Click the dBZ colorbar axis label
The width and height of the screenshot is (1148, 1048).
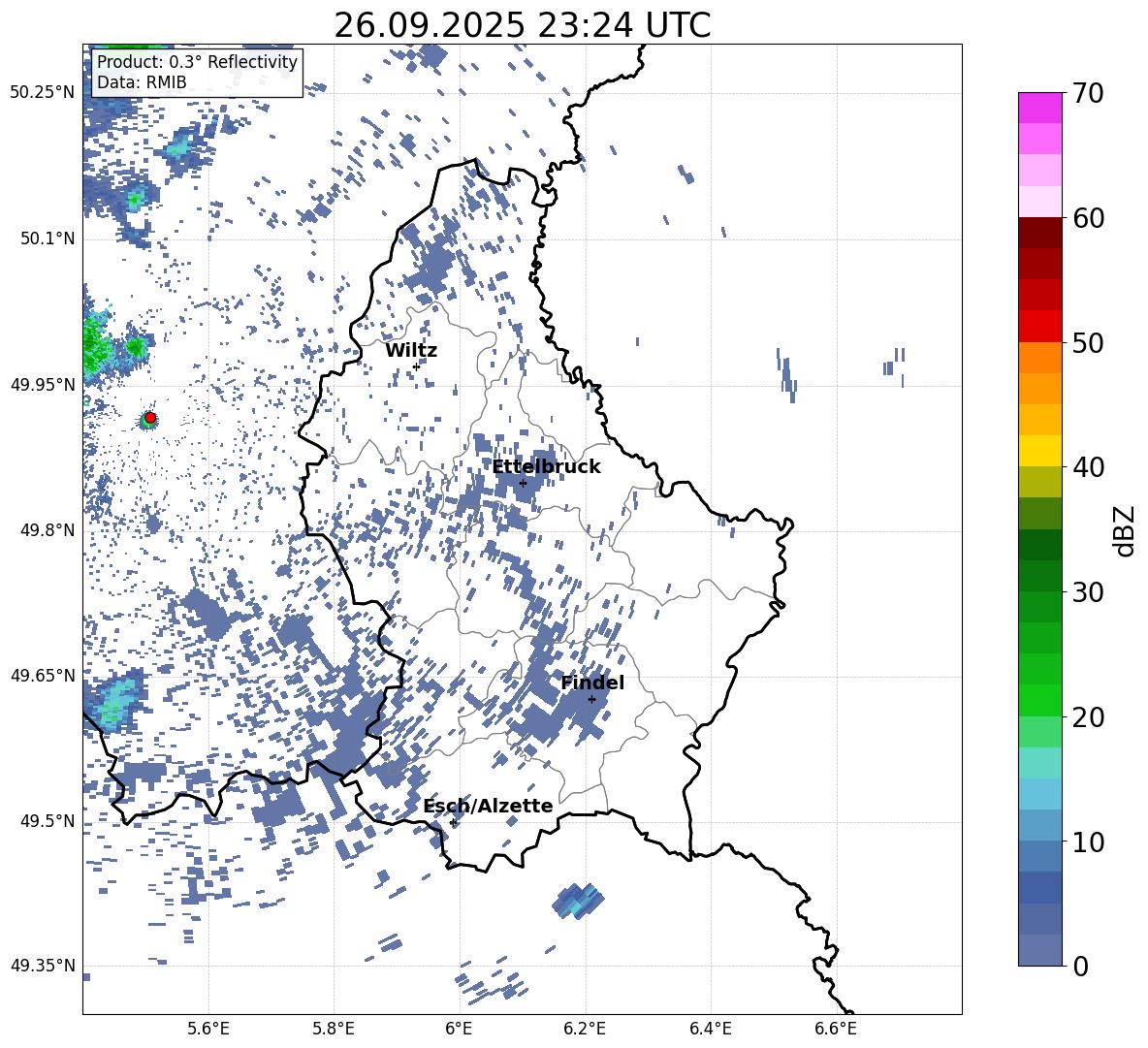[1126, 530]
